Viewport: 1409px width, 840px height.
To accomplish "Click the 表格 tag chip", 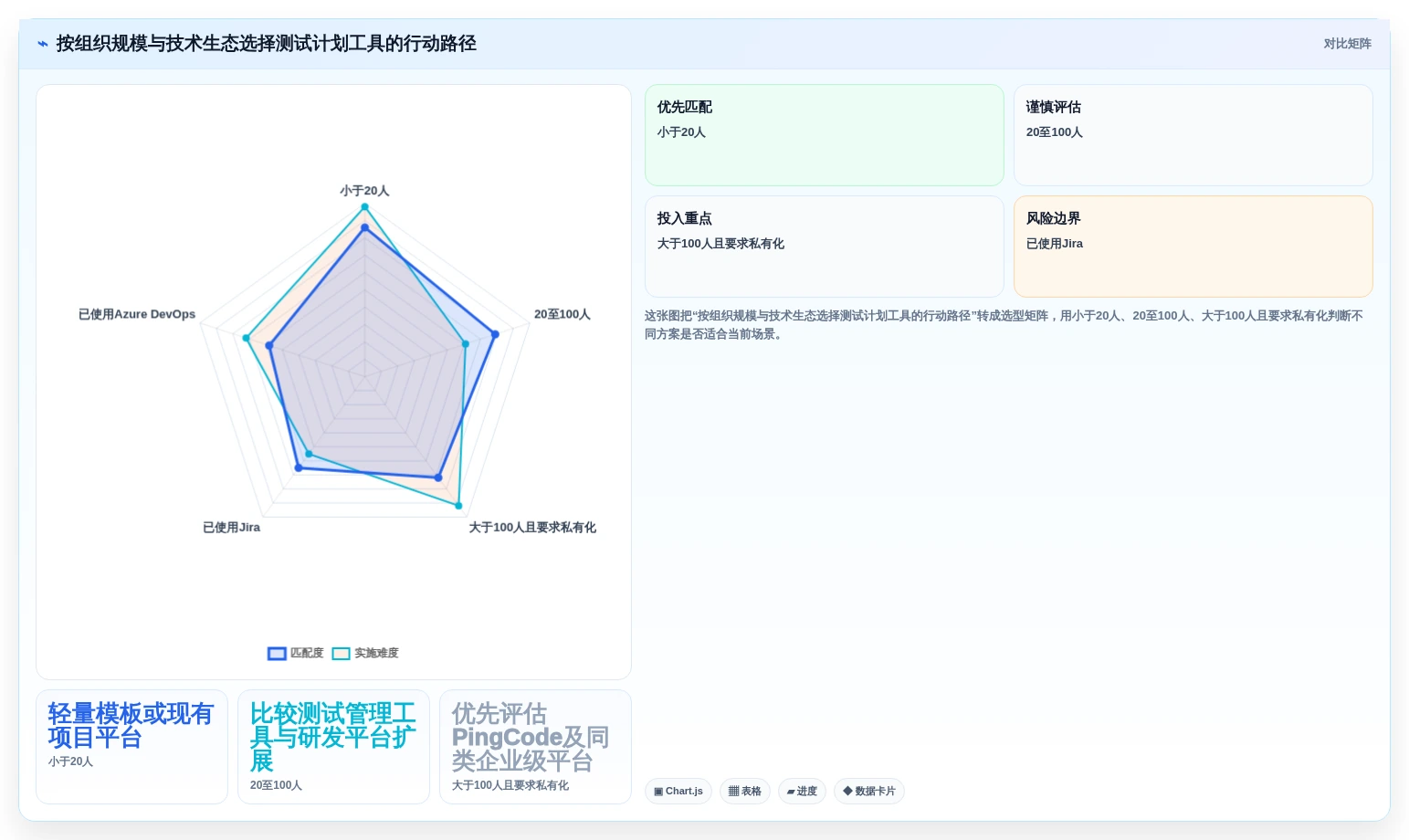I will tap(745, 792).
